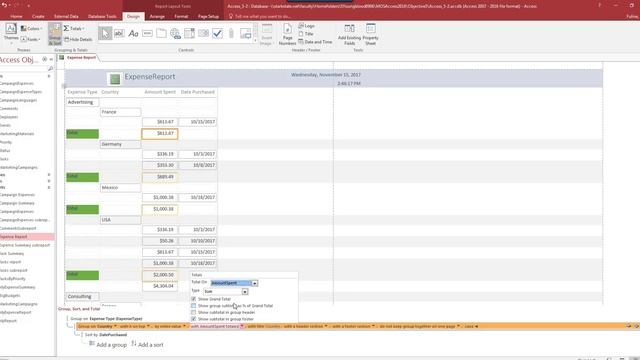Image resolution: width=640 pixels, height=360 pixels.
Task: Select the ExpenseReport logo image
Action: [115, 79]
